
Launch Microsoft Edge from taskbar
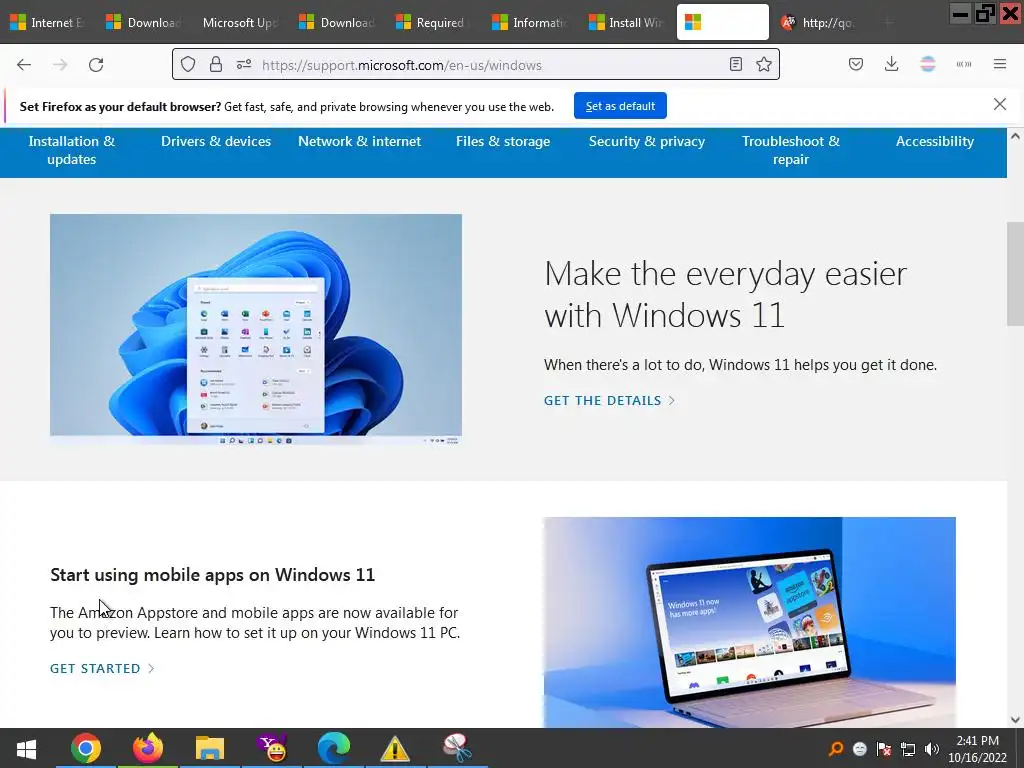point(334,748)
